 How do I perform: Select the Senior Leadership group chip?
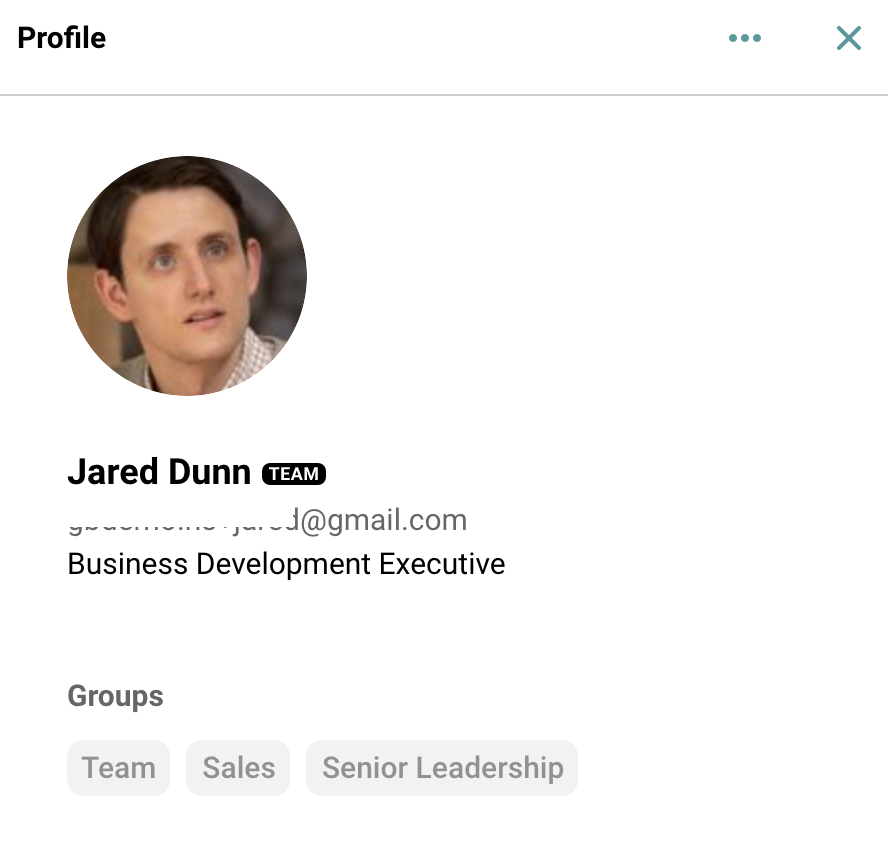(x=442, y=767)
